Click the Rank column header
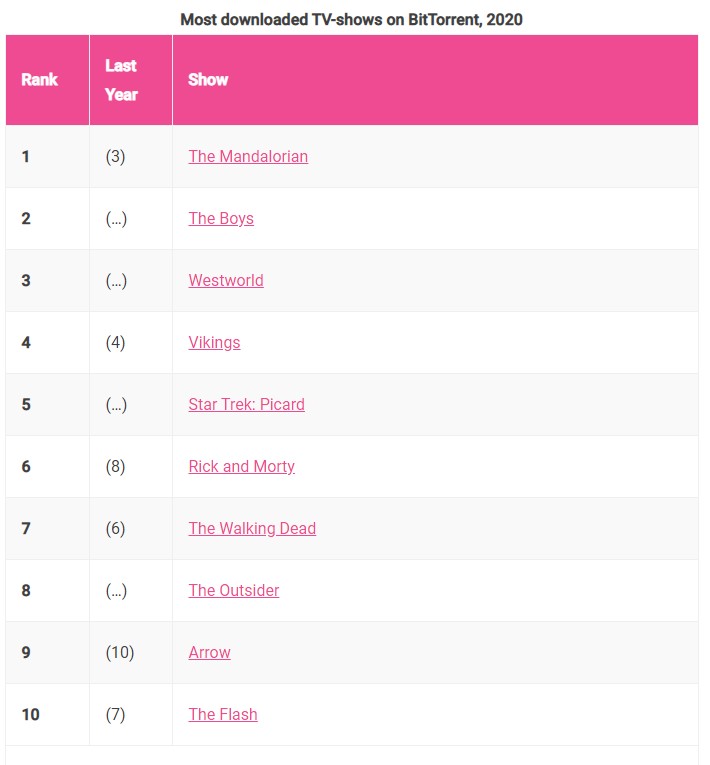710x765 pixels. [40, 80]
